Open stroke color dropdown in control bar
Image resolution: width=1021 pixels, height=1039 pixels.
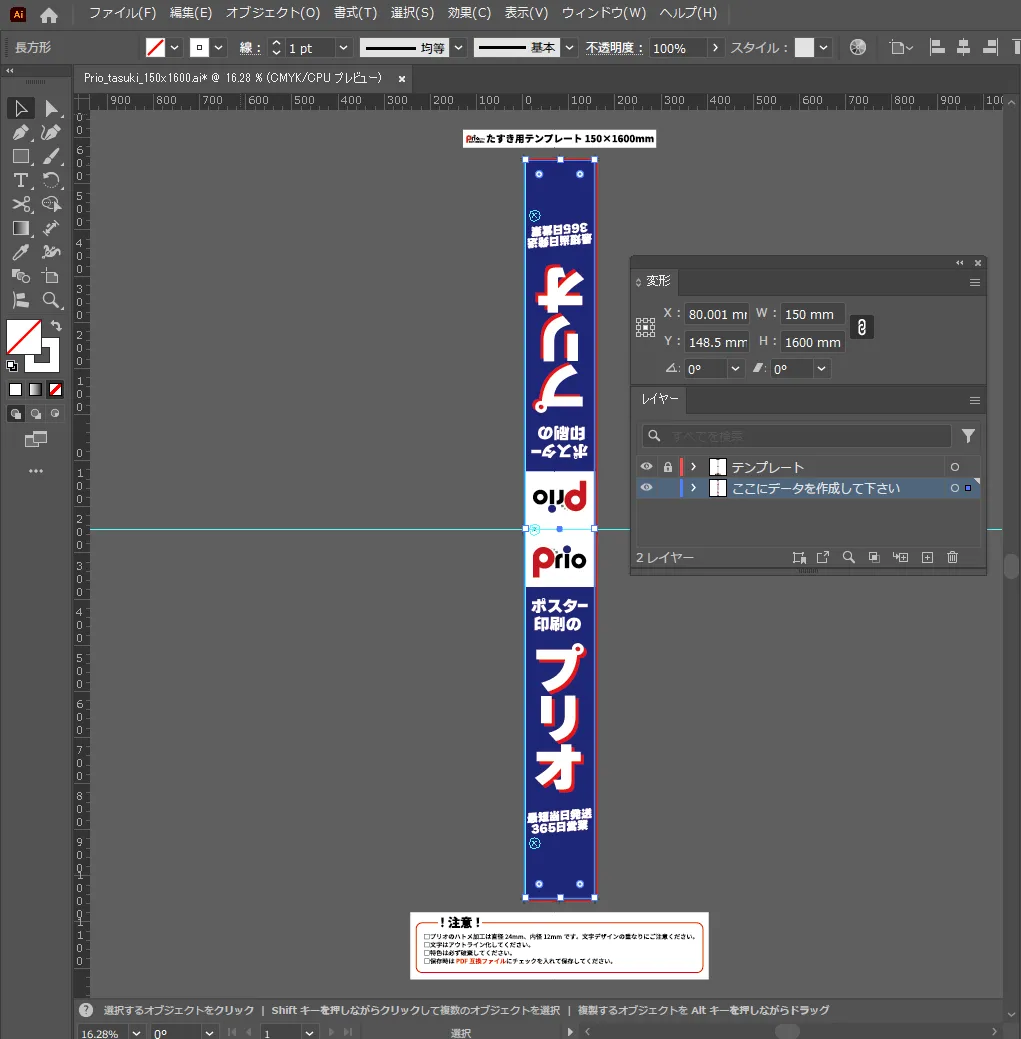[218, 48]
